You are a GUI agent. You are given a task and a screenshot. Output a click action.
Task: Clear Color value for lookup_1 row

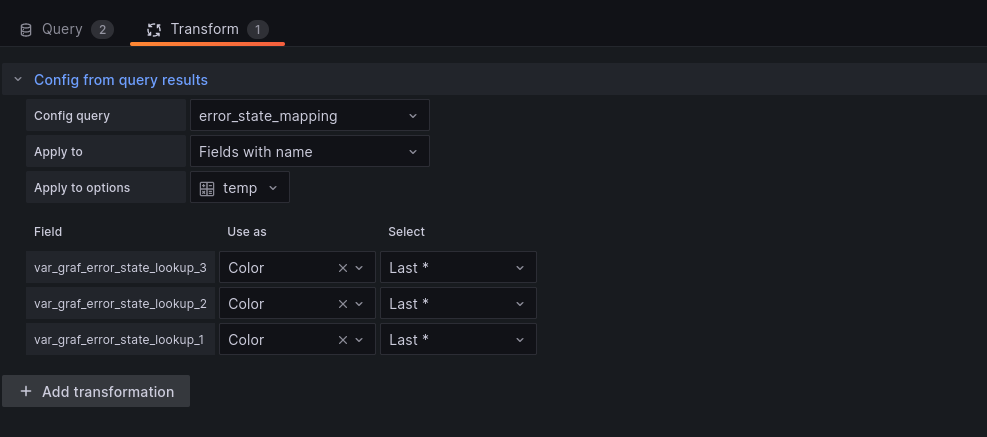343,340
